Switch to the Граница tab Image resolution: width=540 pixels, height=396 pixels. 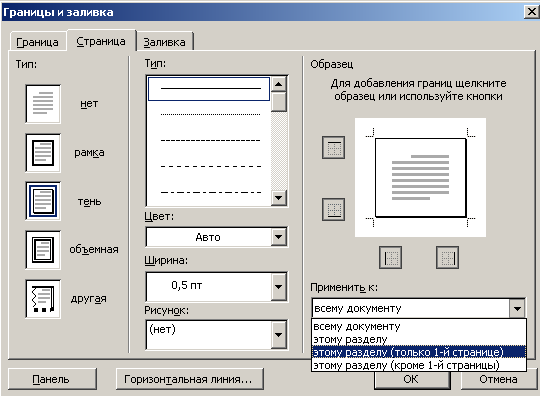tap(38, 42)
